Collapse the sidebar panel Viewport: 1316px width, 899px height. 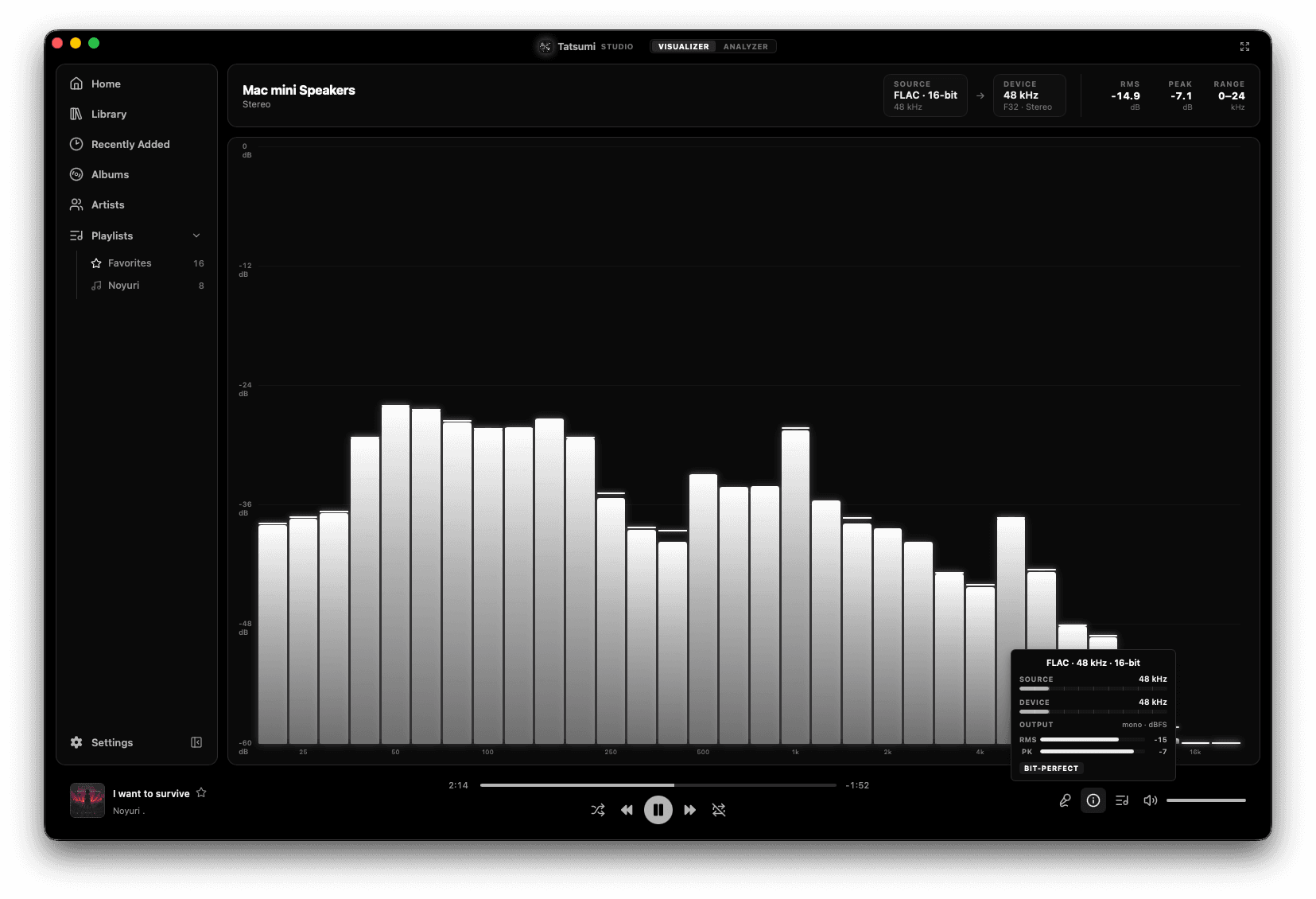coord(196,742)
